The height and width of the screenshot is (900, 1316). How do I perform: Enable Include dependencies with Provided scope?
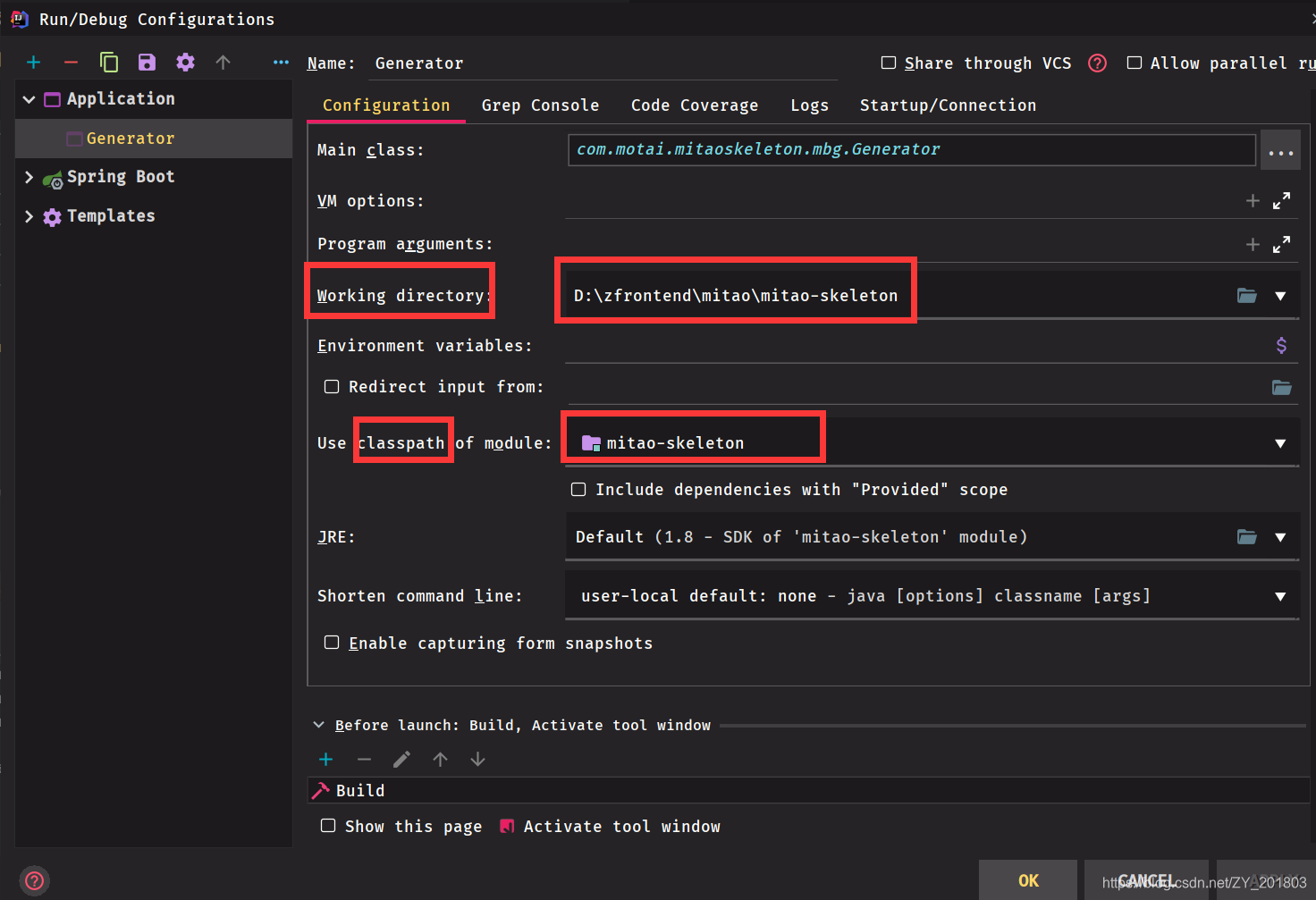(x=578, y=490)
